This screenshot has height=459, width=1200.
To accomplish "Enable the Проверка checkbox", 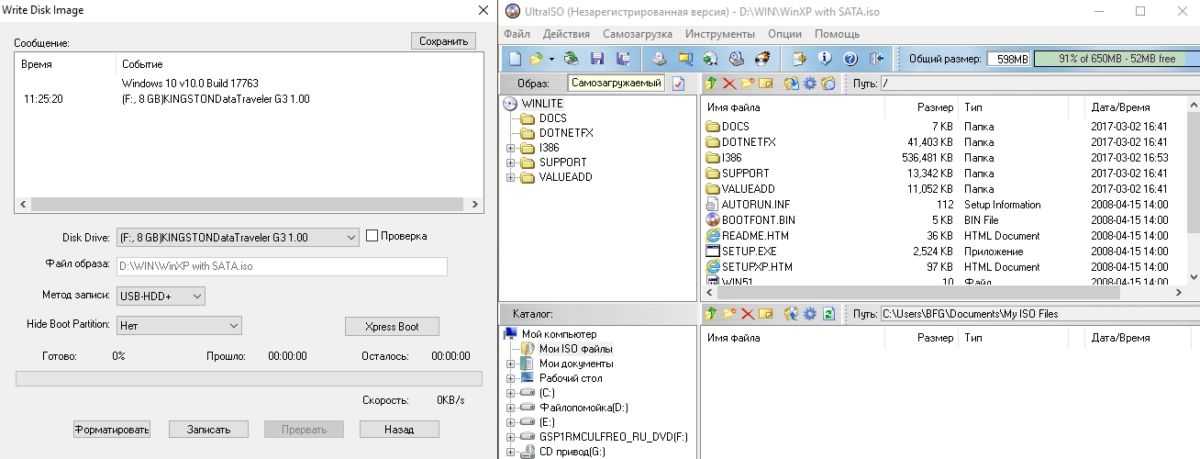I will point(372,236).
